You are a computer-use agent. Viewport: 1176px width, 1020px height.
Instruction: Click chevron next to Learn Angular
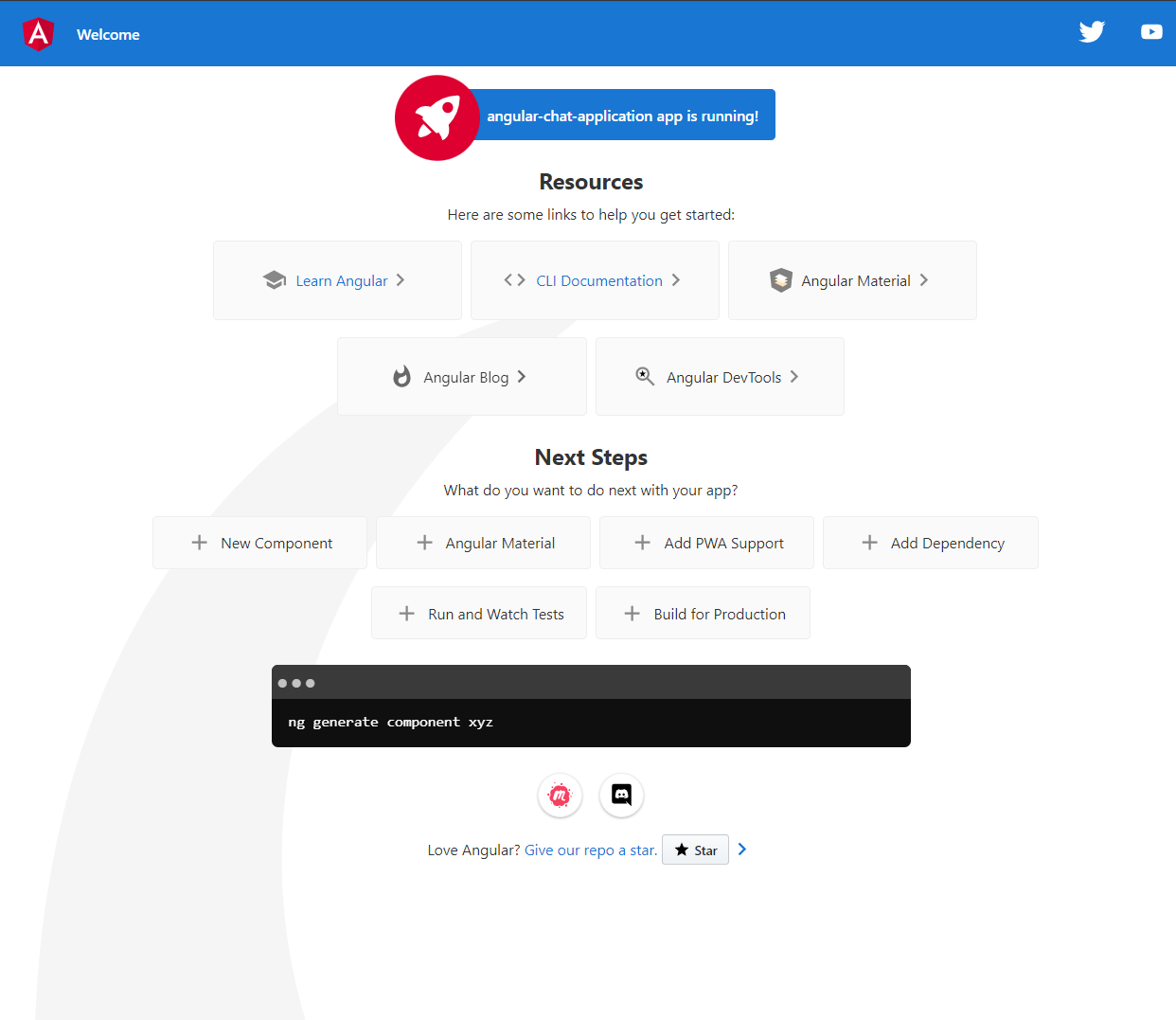[x=401, y=280]
